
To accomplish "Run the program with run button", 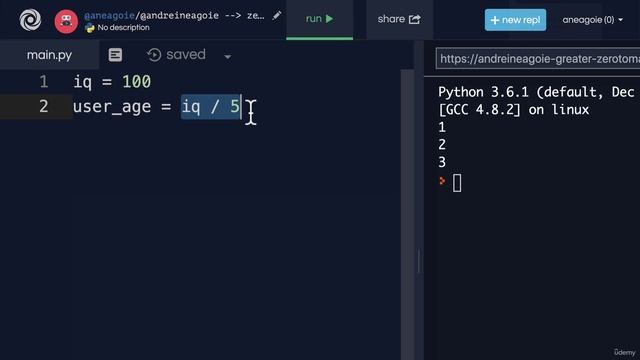I will [x=320, y=19].
